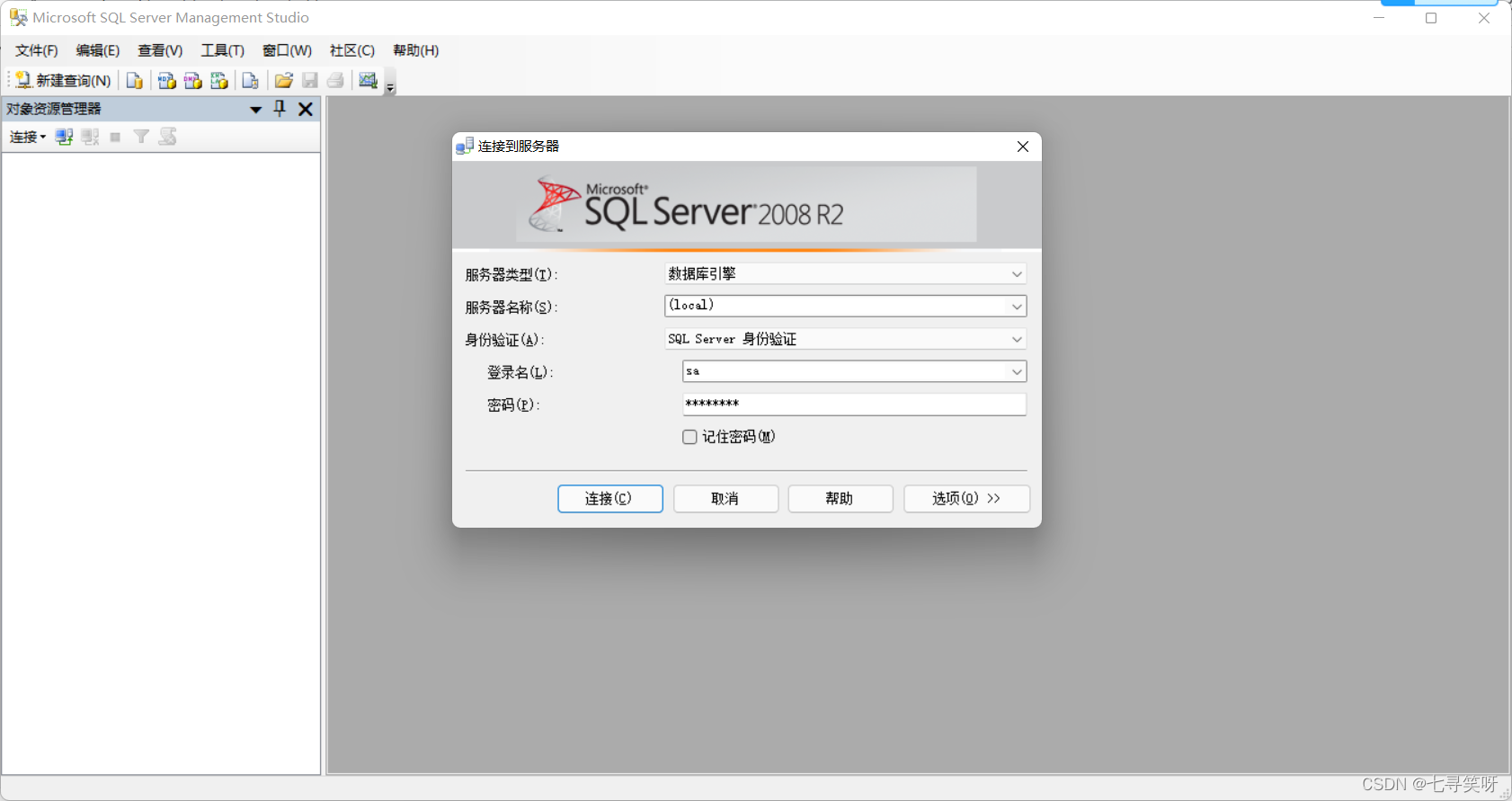Screen dimensions: 1512x801
Task: Open the 社区(C) menu
Action: (352, 50)
